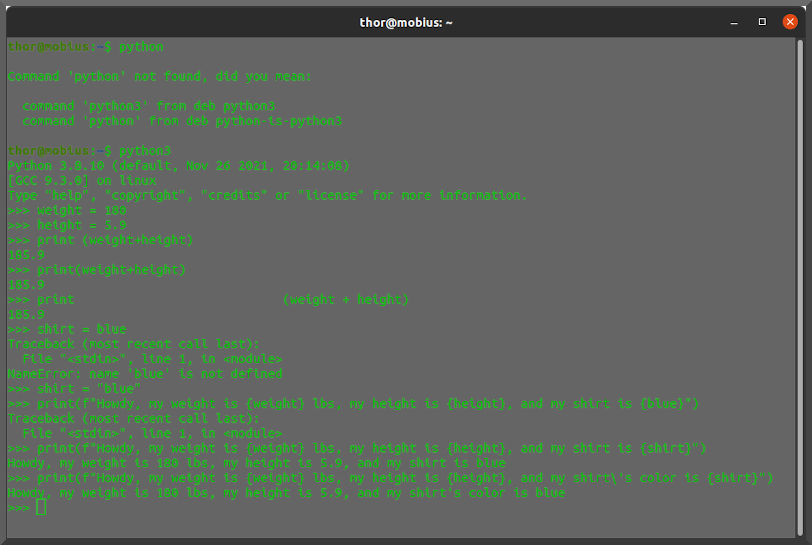Click the 'shirt = blue' line without quotes

(x=81, y=329)
